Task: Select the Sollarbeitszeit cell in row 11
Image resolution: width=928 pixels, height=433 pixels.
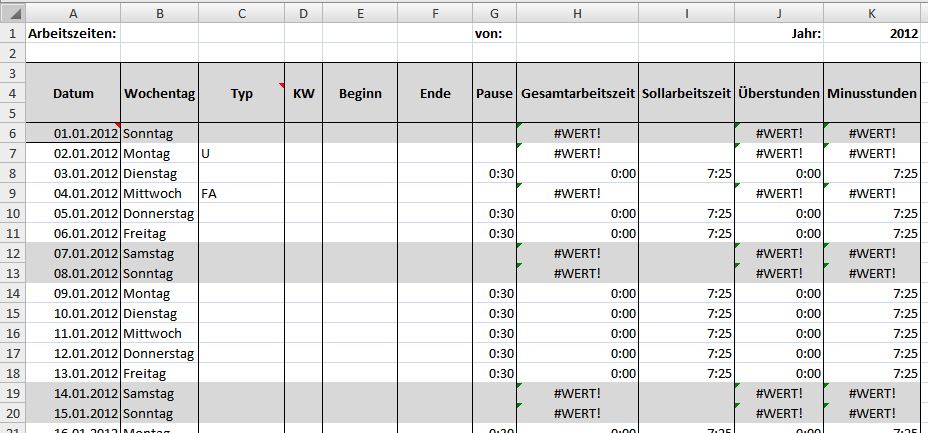Action: pos(687,233)
